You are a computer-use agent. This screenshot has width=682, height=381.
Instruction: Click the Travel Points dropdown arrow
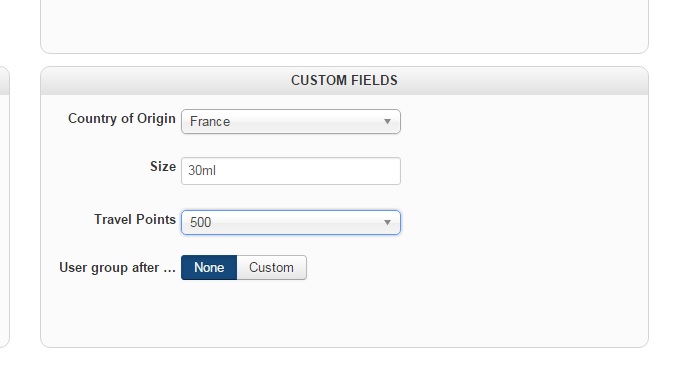pyautogui.click(x=387, y=222)
